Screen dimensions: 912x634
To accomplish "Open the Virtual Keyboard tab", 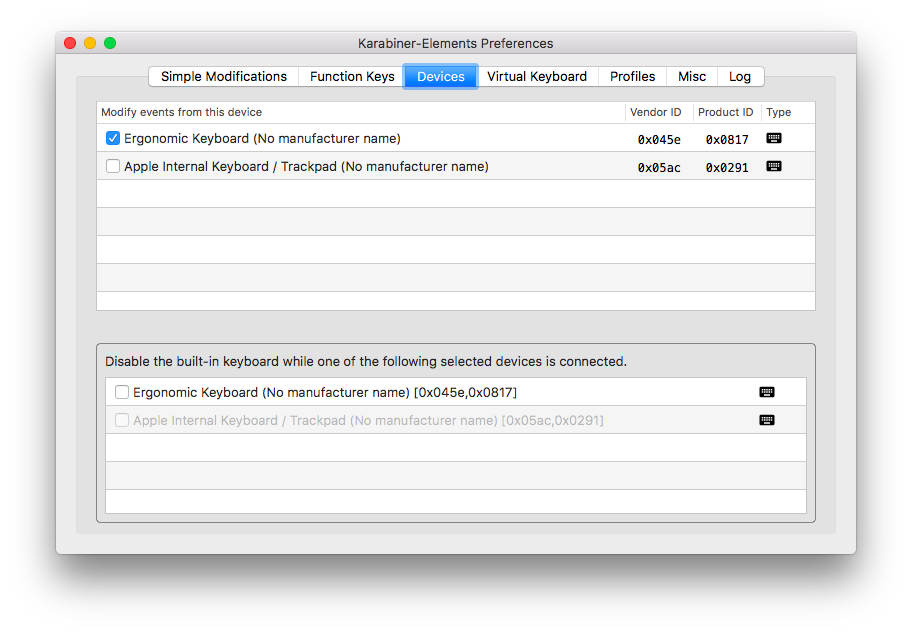I will coord(537,77).
